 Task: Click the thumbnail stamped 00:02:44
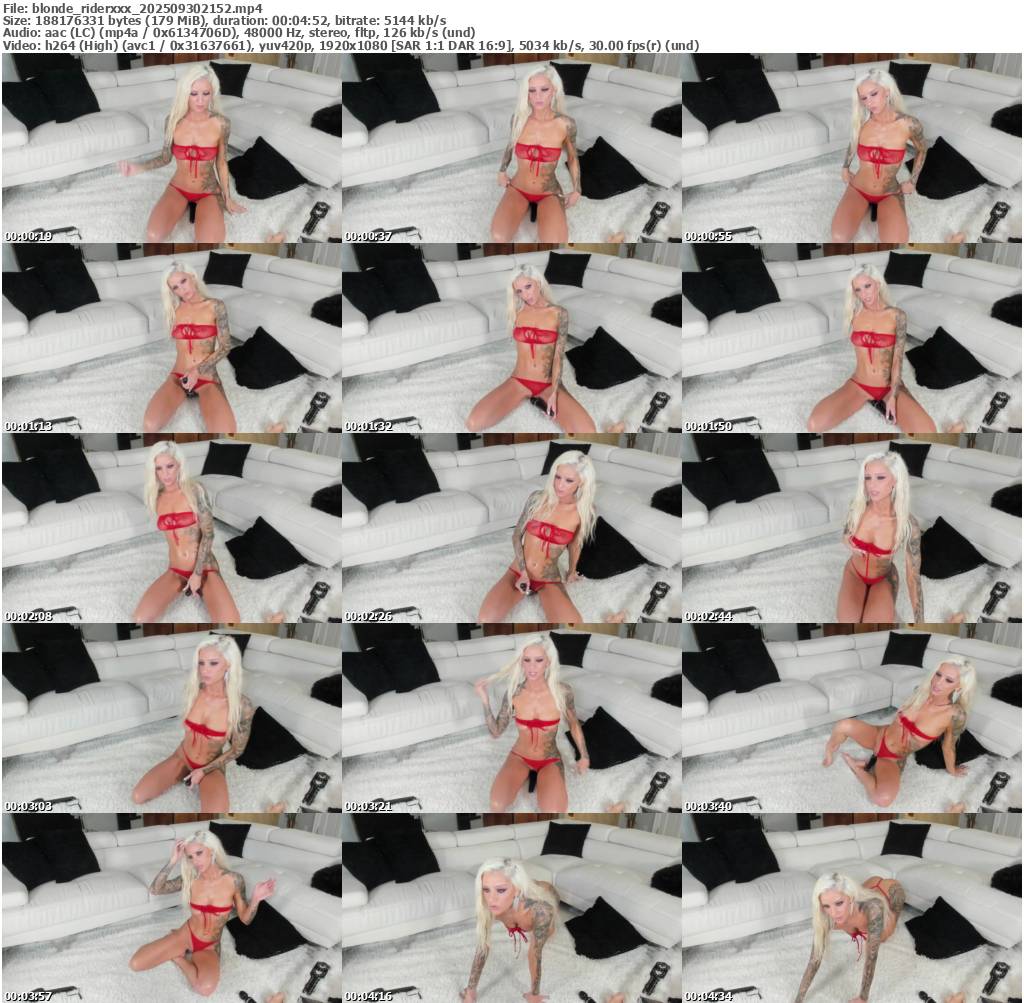851,528
